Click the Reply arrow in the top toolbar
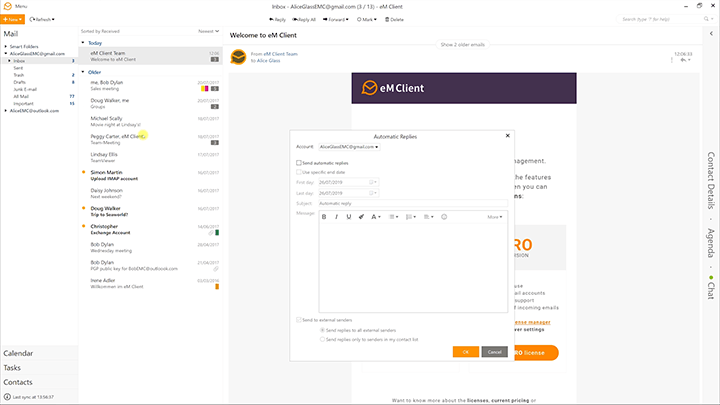The height and width of the screenshot is (405, 720). pos(277,19)
